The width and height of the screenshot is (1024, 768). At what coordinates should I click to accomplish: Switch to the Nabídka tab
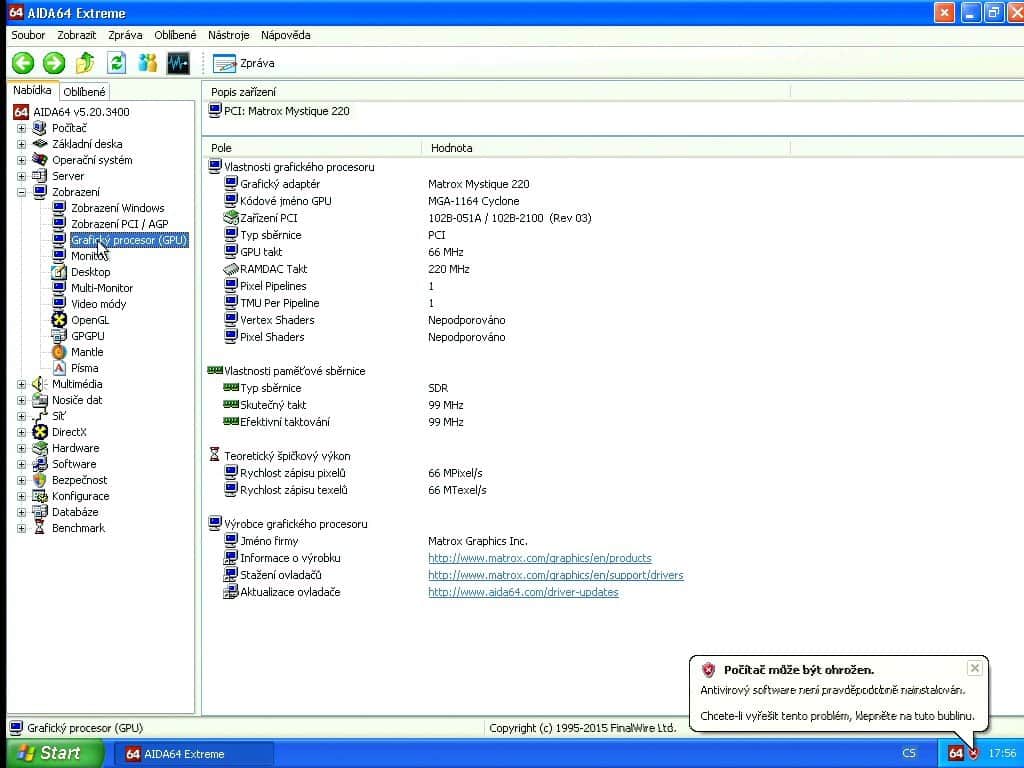tap(32, 90)
